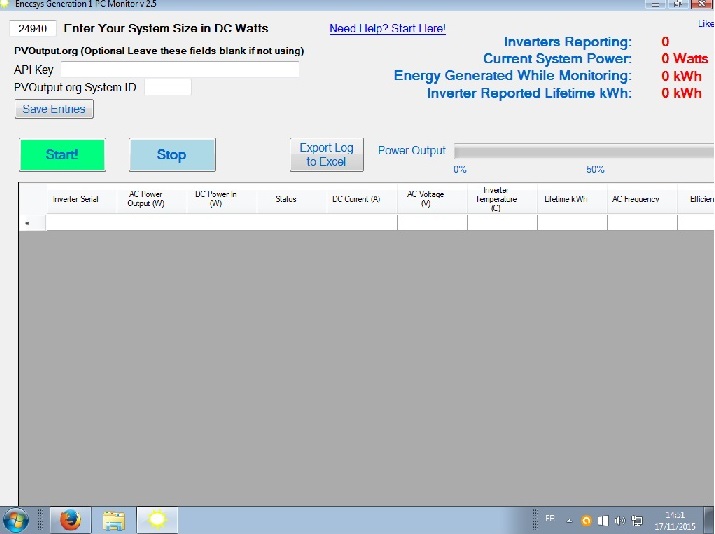Image resolution: width=715 pixels, height=534 pixels.
Task: Open Firefox from the taskbar
Action: (x=70, y=520)
